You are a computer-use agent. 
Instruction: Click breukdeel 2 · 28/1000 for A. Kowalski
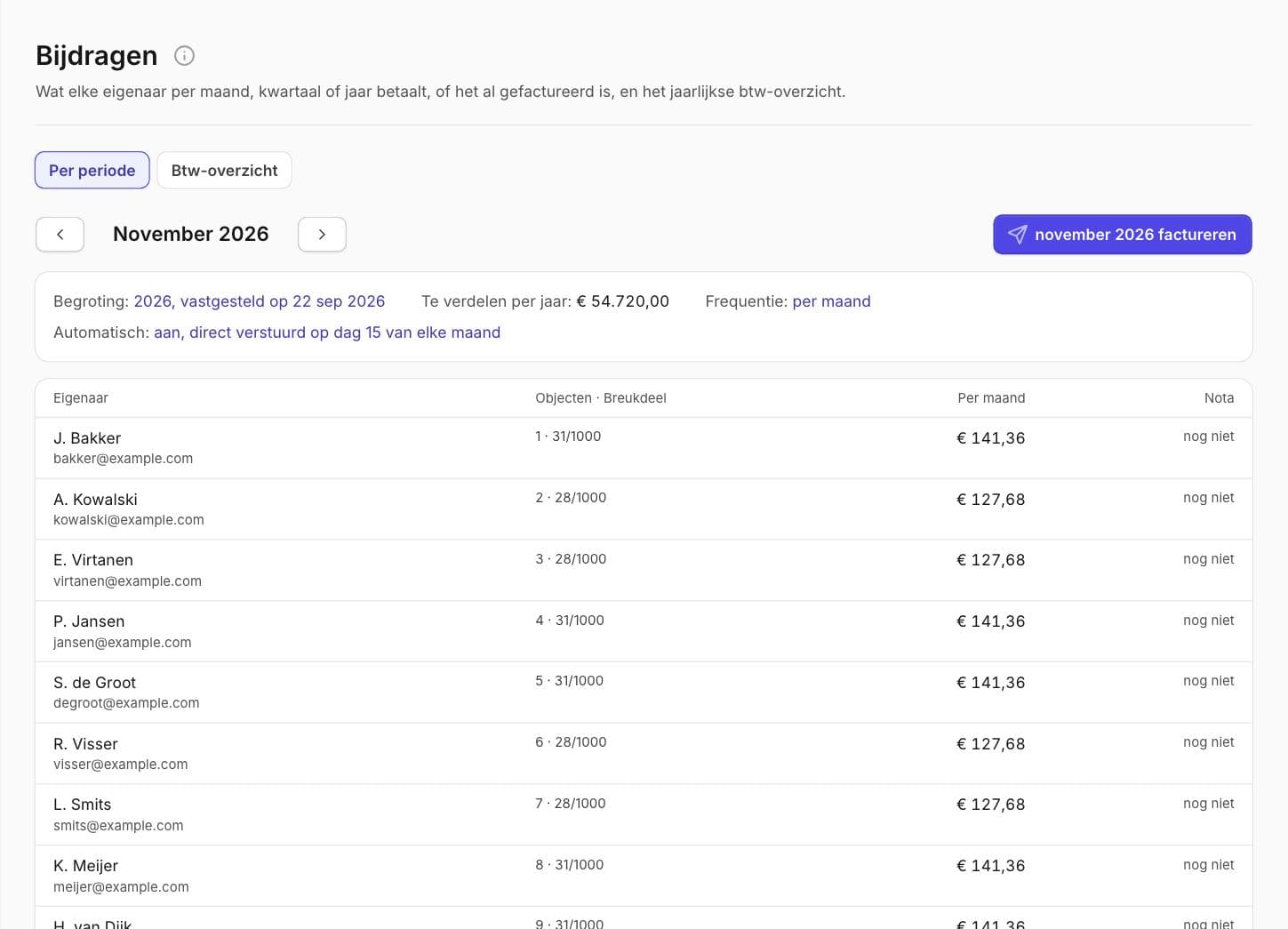point(571,498)
